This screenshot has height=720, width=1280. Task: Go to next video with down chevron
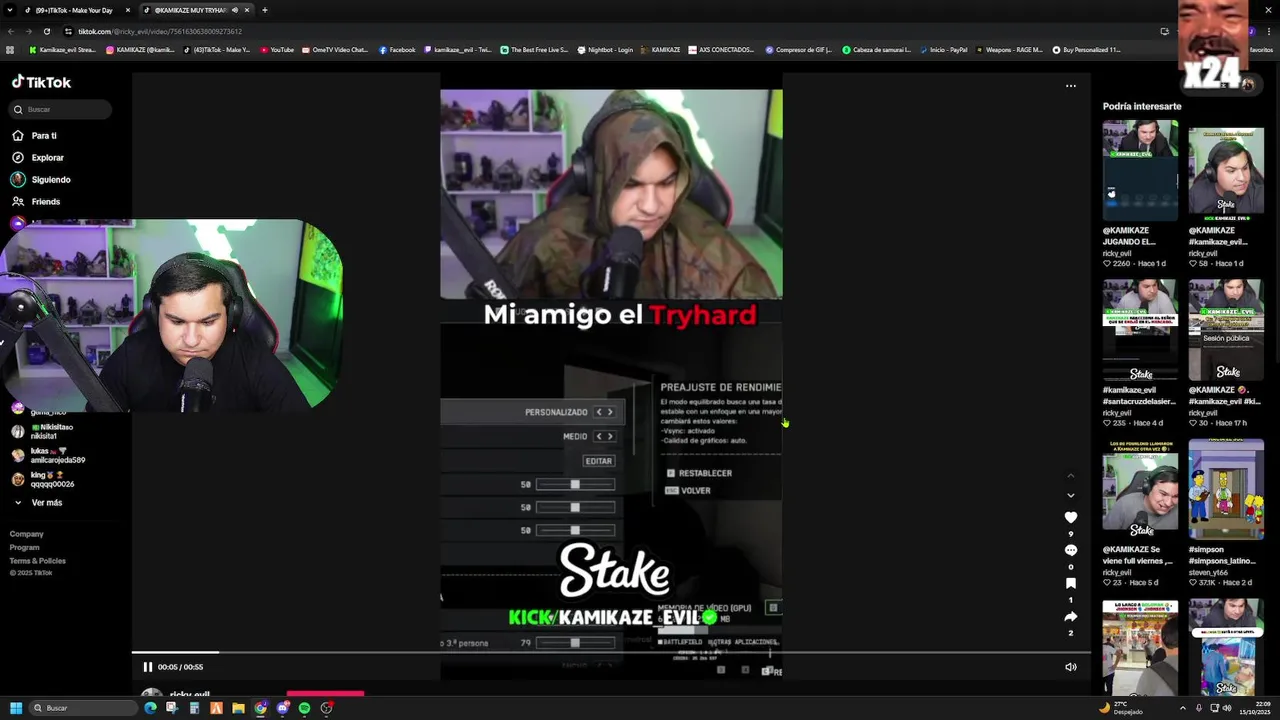[x=1070, y=495]
